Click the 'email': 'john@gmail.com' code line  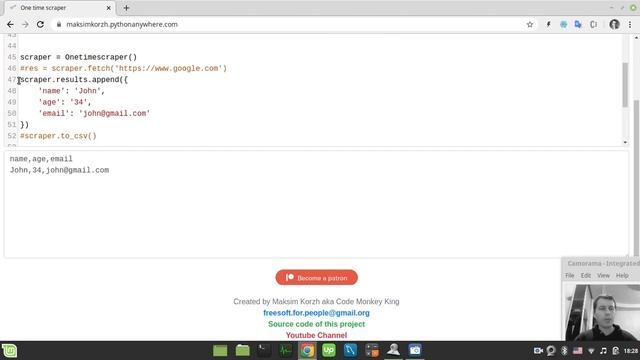click(x=94, y=113)
